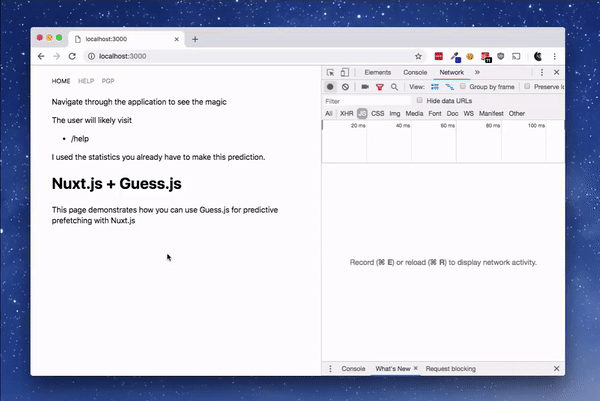600x401 pixels.
Task: Check Hide data URLs
Action: [419, 100]
